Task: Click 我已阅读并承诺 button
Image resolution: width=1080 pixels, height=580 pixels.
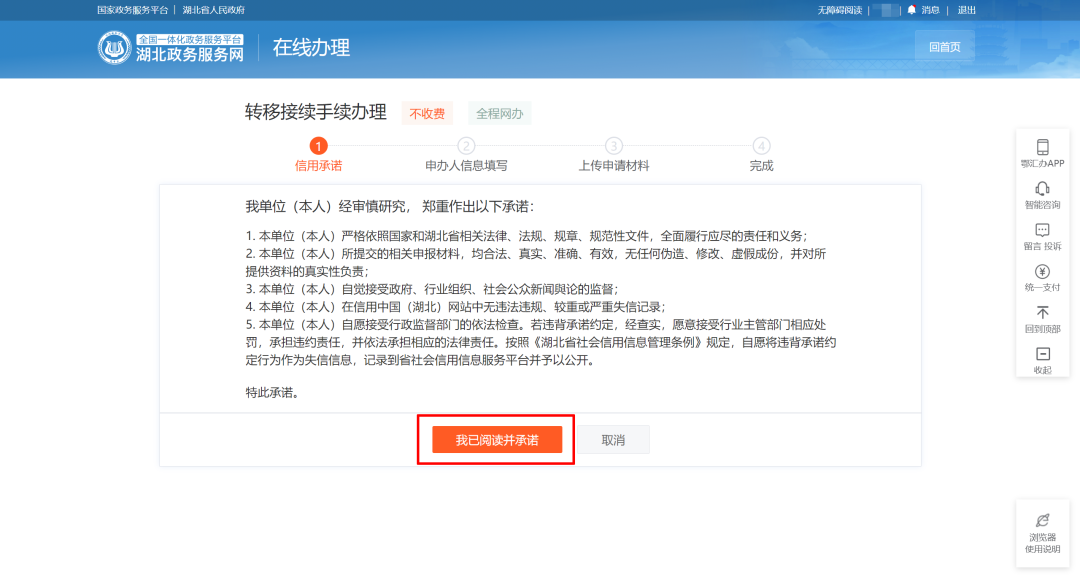Action: (497, 440)
